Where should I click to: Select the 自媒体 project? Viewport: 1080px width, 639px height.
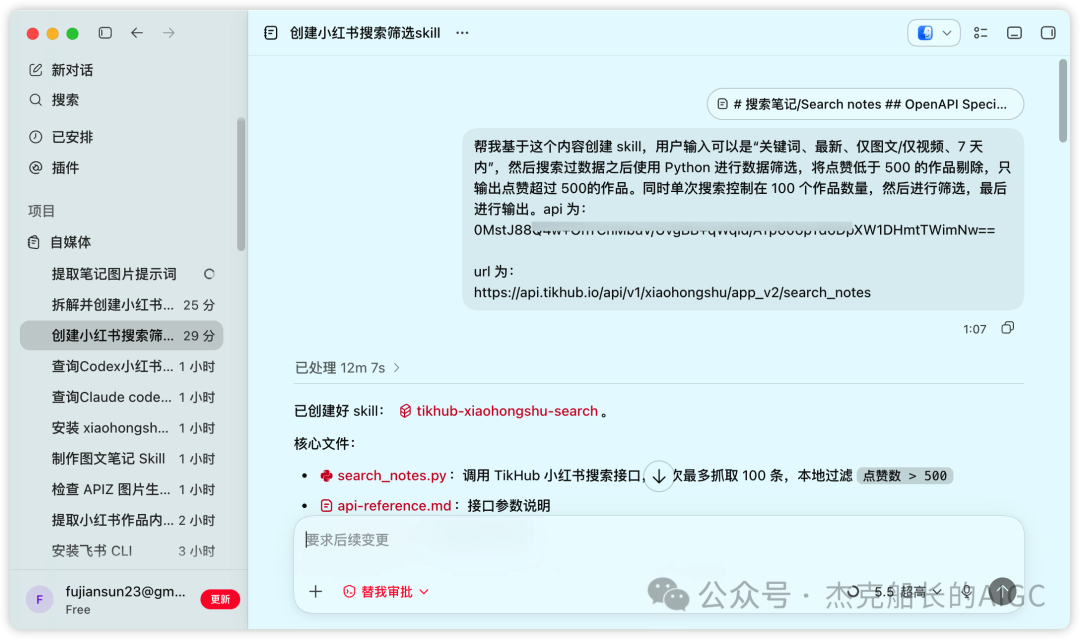point(59,242)
